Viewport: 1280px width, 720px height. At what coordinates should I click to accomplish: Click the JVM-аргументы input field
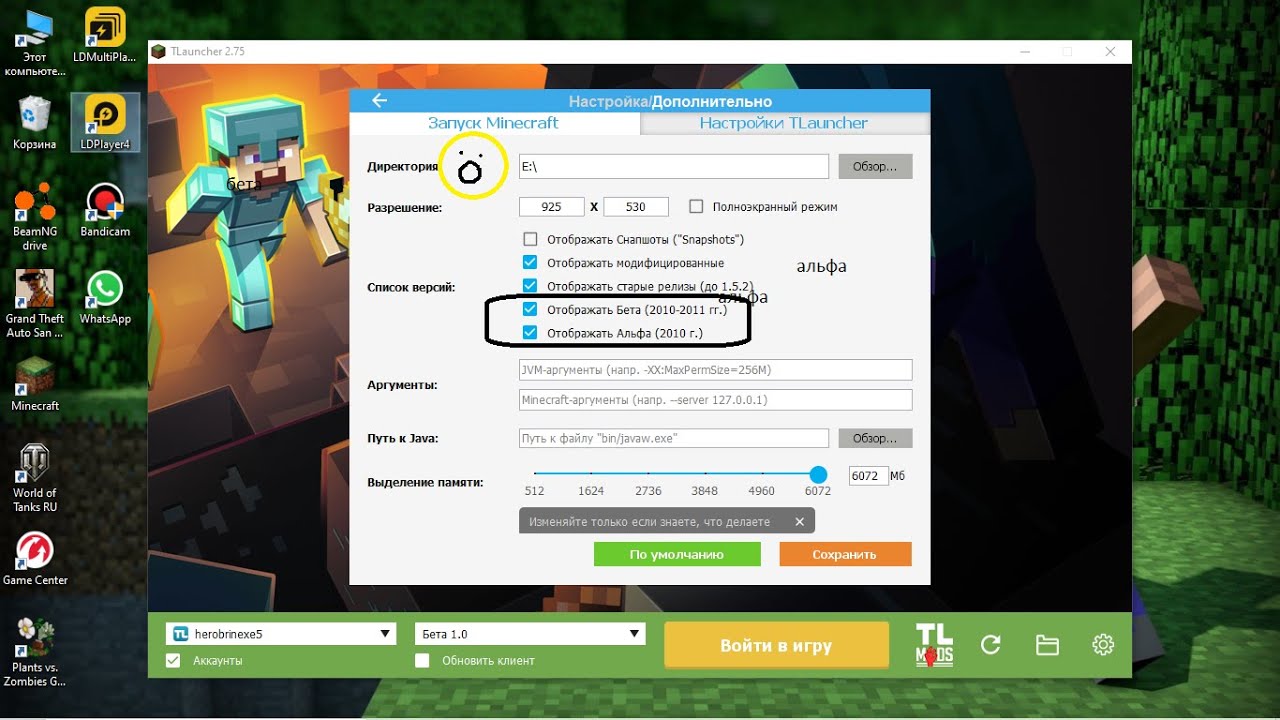[716, 370]
